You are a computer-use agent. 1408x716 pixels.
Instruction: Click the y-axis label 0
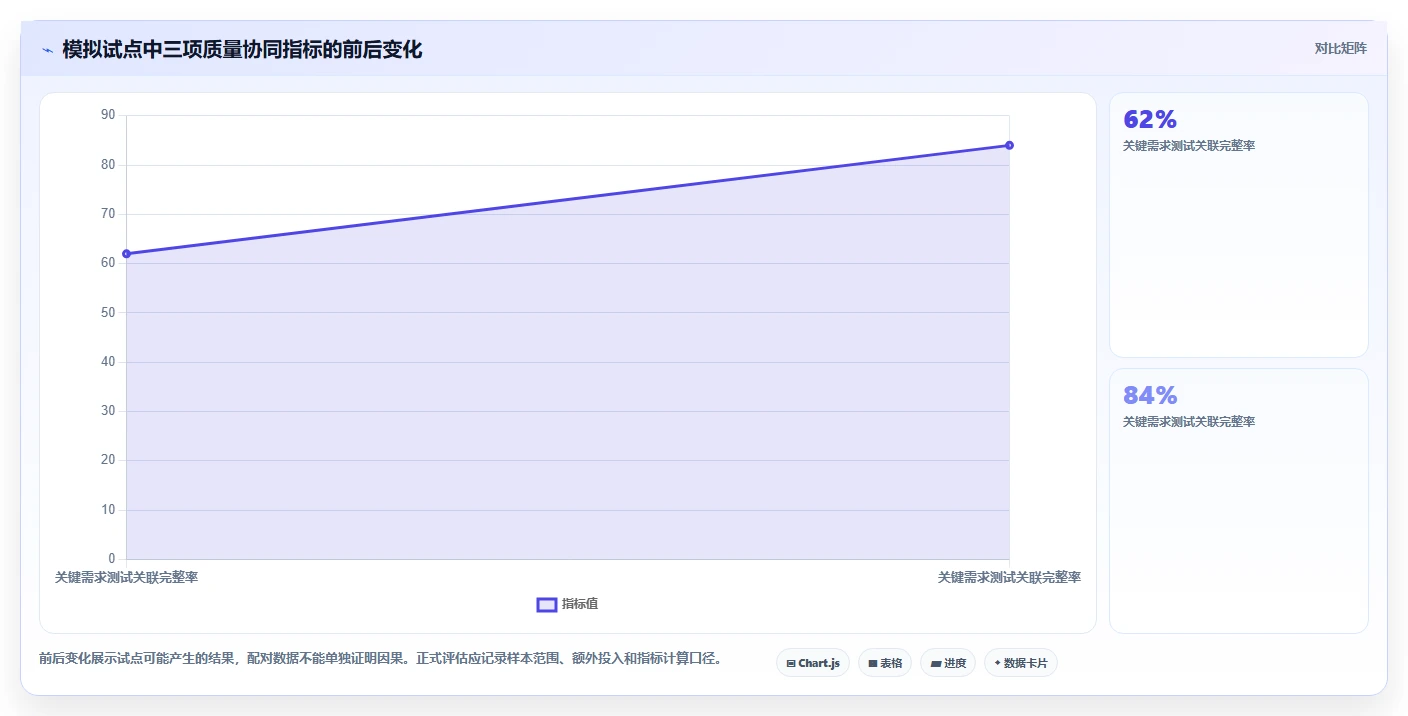pos(112,559)
